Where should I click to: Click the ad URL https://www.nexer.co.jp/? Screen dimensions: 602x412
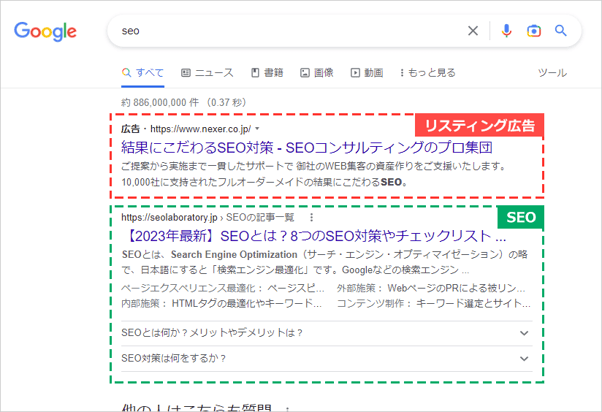tap(200, 129)
